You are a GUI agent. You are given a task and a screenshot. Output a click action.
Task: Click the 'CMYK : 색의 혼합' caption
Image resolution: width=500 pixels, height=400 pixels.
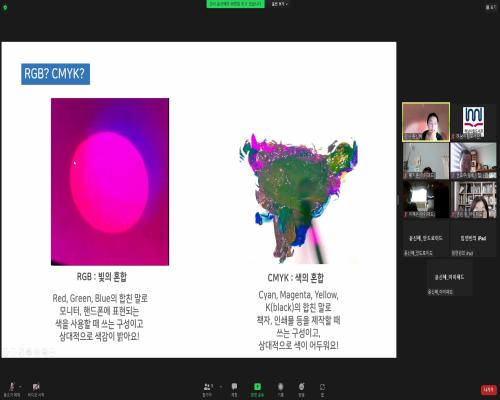click(x=296, y=278)
